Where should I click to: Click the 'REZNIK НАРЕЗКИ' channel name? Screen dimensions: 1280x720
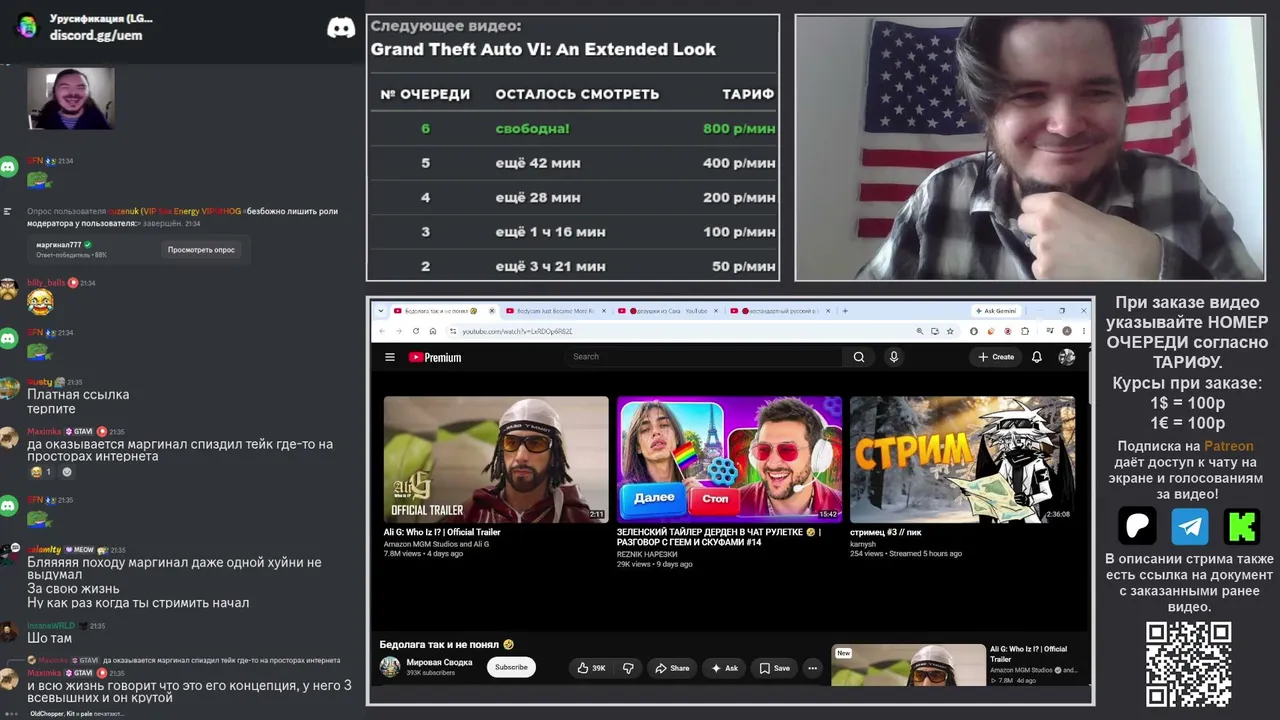tap(647, 554)
